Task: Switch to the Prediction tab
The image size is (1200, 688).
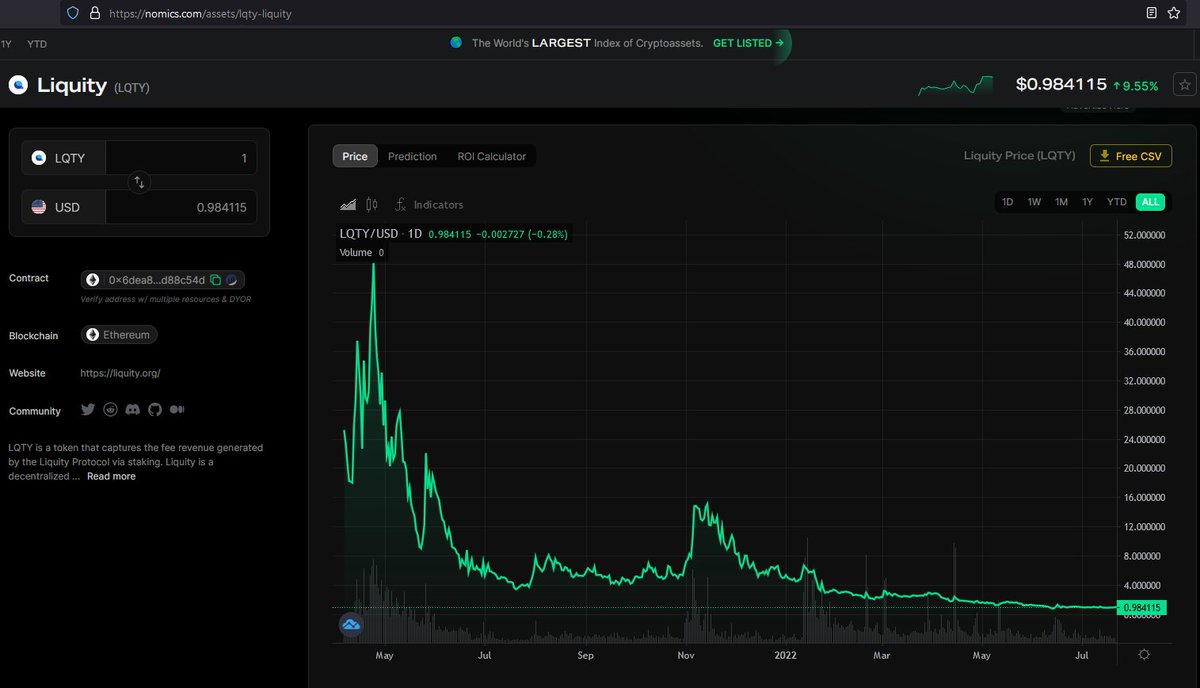Action: [412, 156]
